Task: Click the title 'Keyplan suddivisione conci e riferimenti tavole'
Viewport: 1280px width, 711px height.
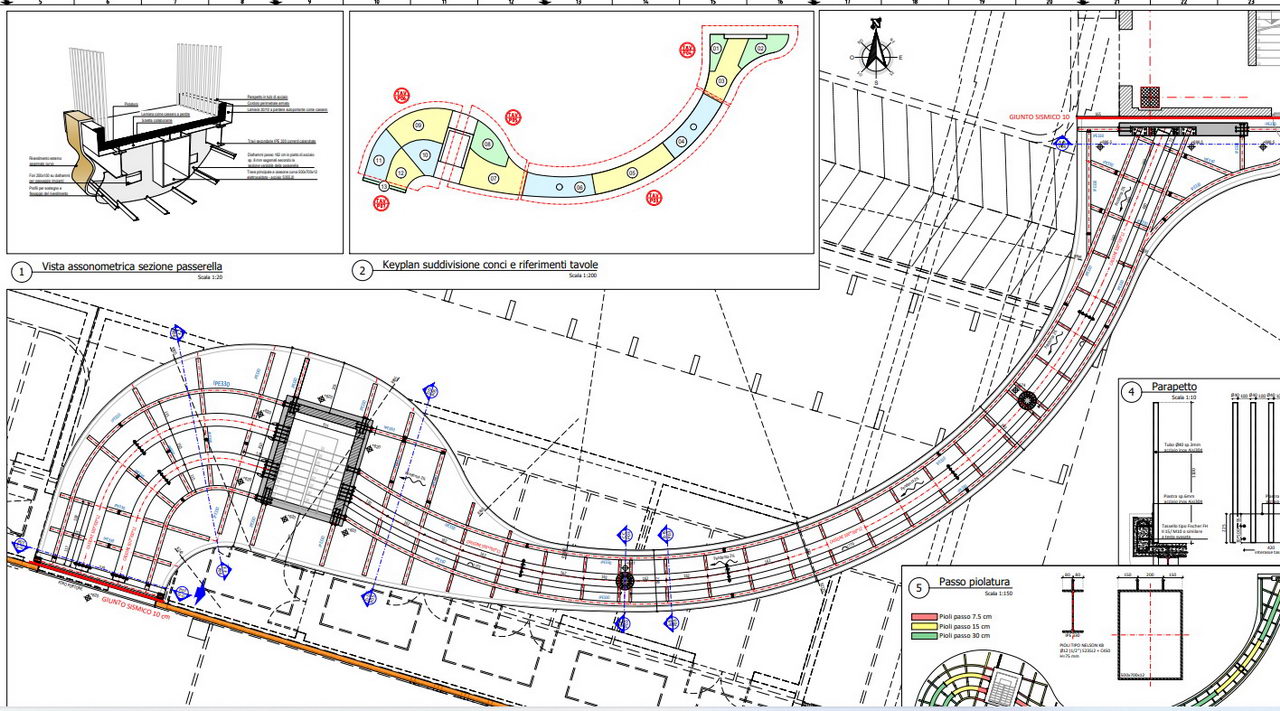Action: pos(490,266)
